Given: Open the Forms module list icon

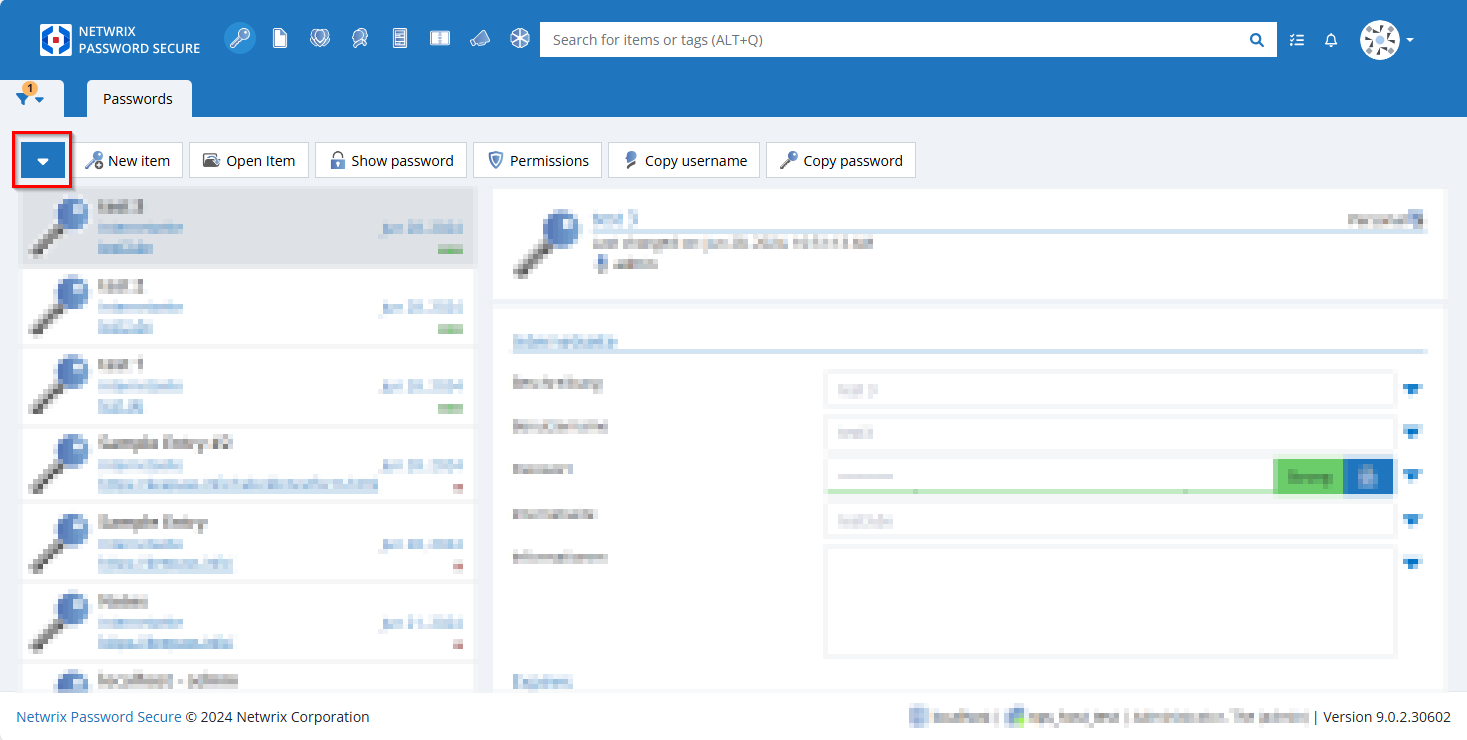Looking at the screenshot, I should (400, 39).
